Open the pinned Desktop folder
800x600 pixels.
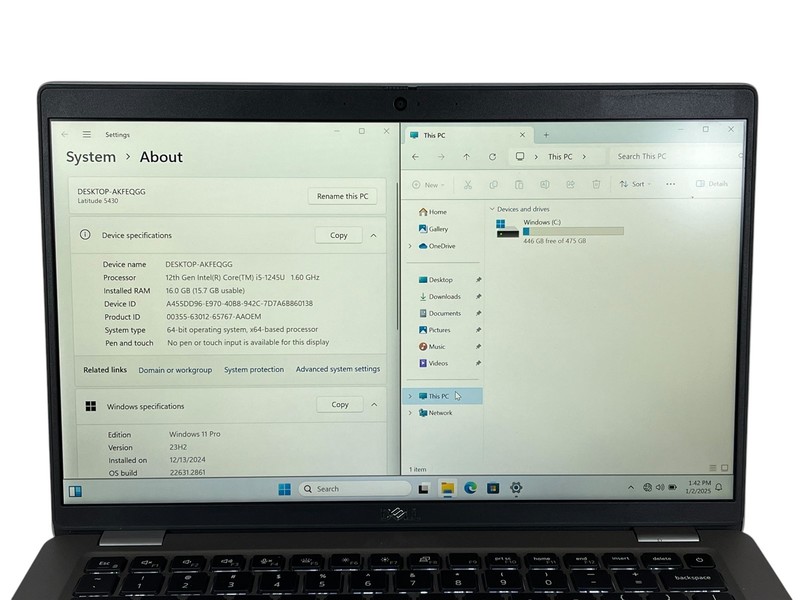436,280
